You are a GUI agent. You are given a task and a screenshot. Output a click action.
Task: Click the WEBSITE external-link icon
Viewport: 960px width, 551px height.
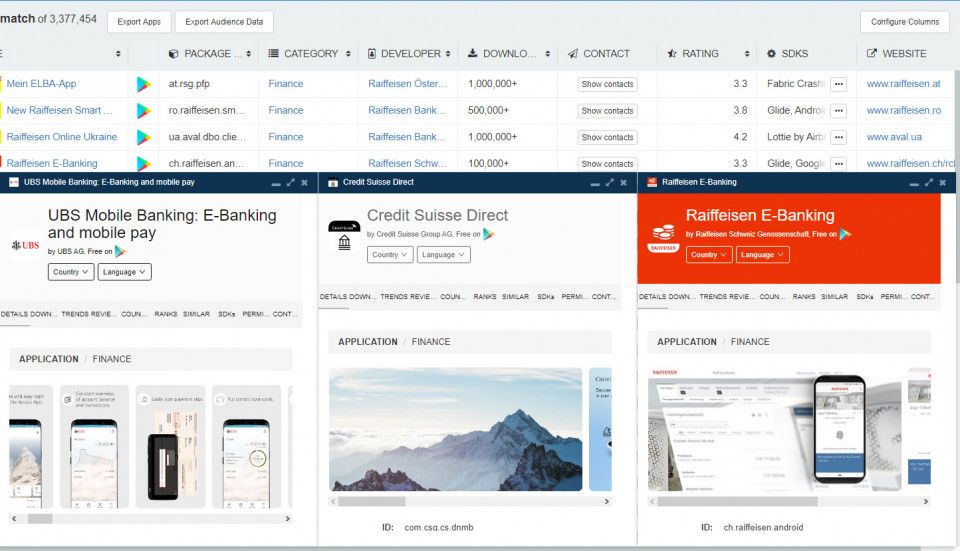871,53
